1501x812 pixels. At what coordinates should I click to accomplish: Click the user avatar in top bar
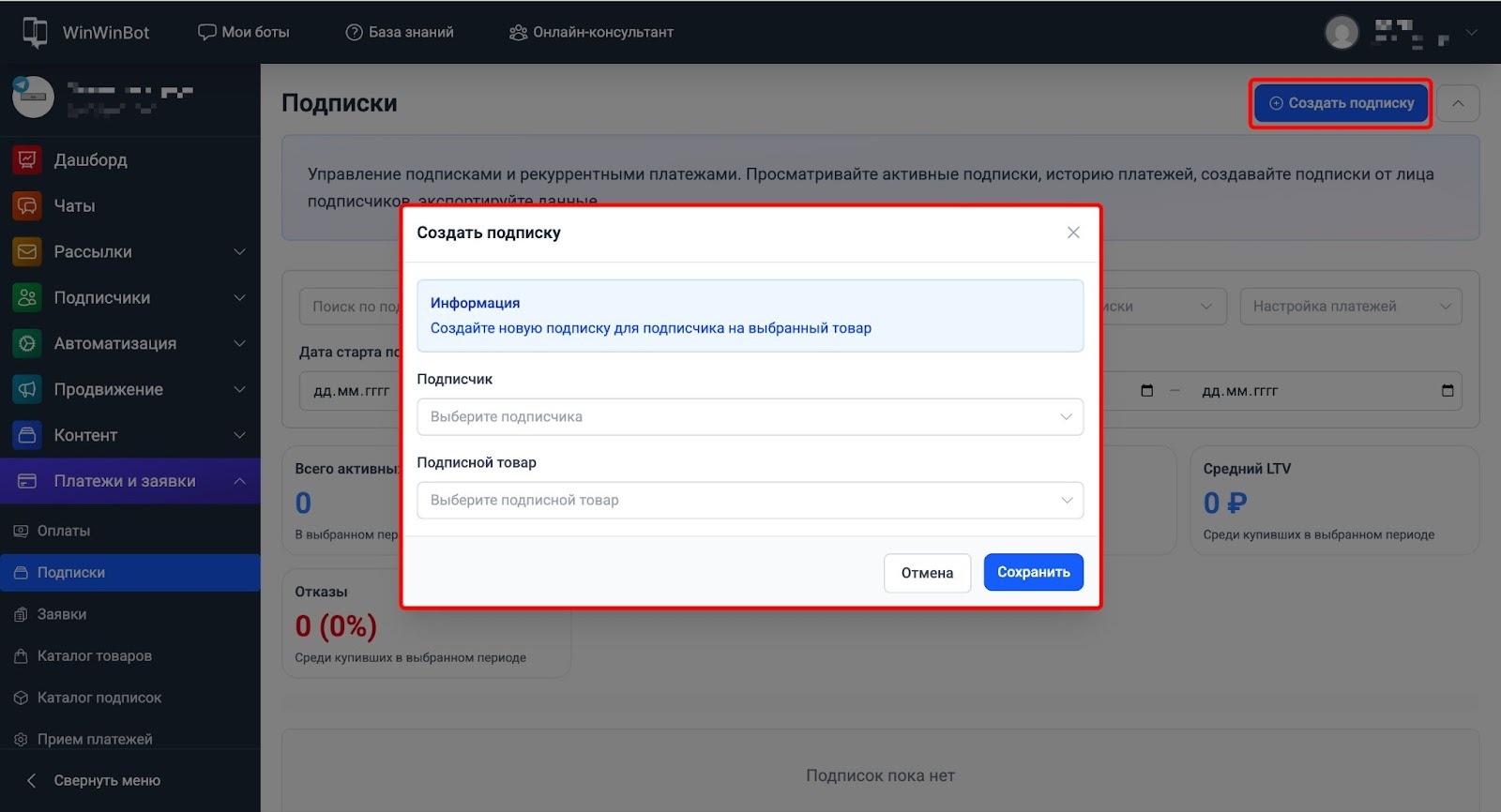tap(1342, 32)
